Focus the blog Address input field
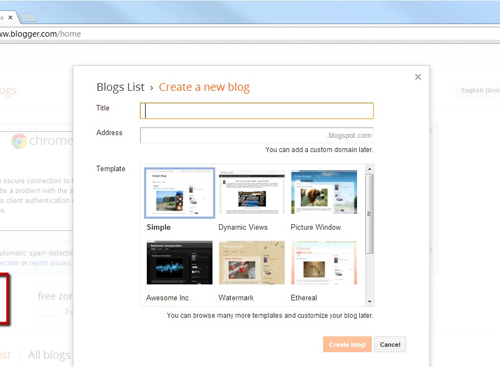 tap(257, 135)
